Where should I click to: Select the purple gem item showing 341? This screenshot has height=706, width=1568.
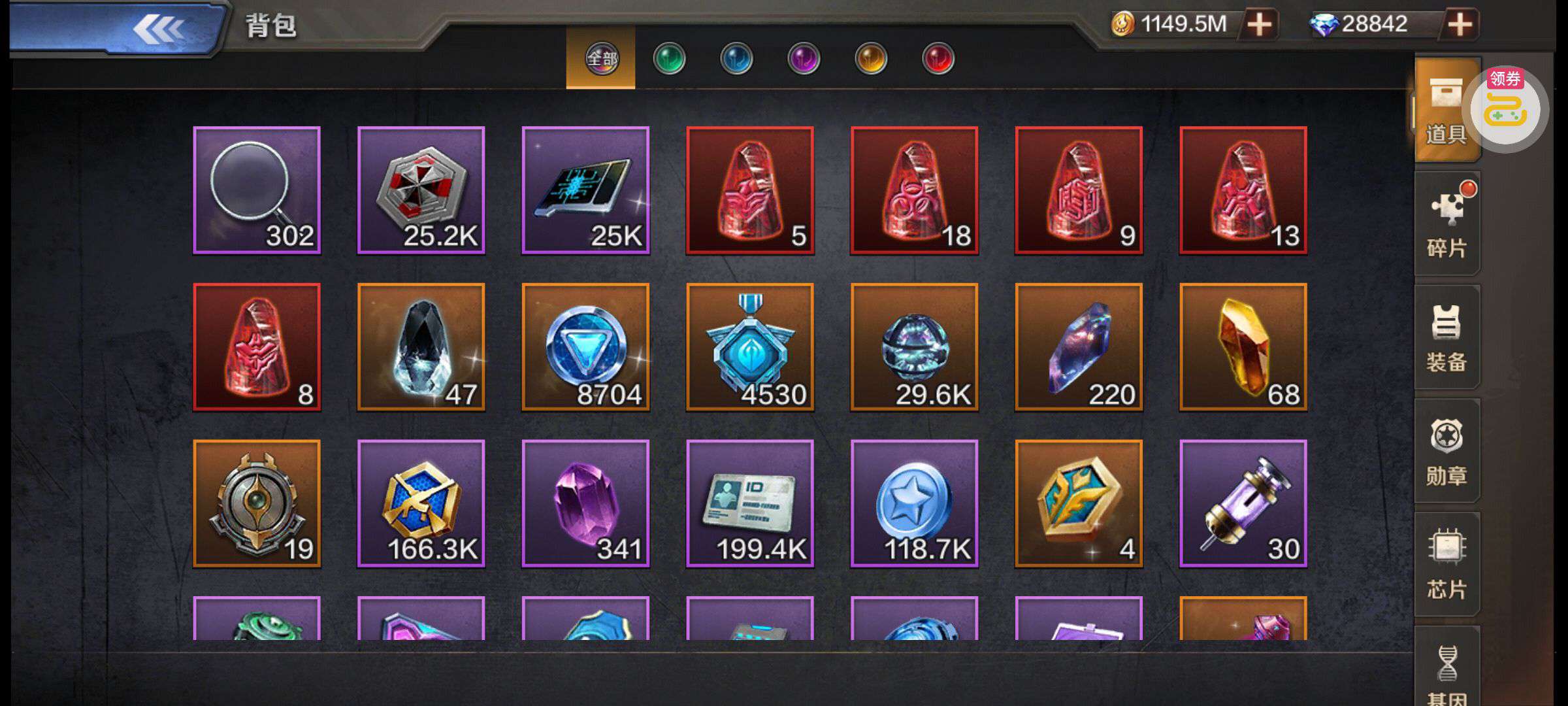tap(585, 503)
